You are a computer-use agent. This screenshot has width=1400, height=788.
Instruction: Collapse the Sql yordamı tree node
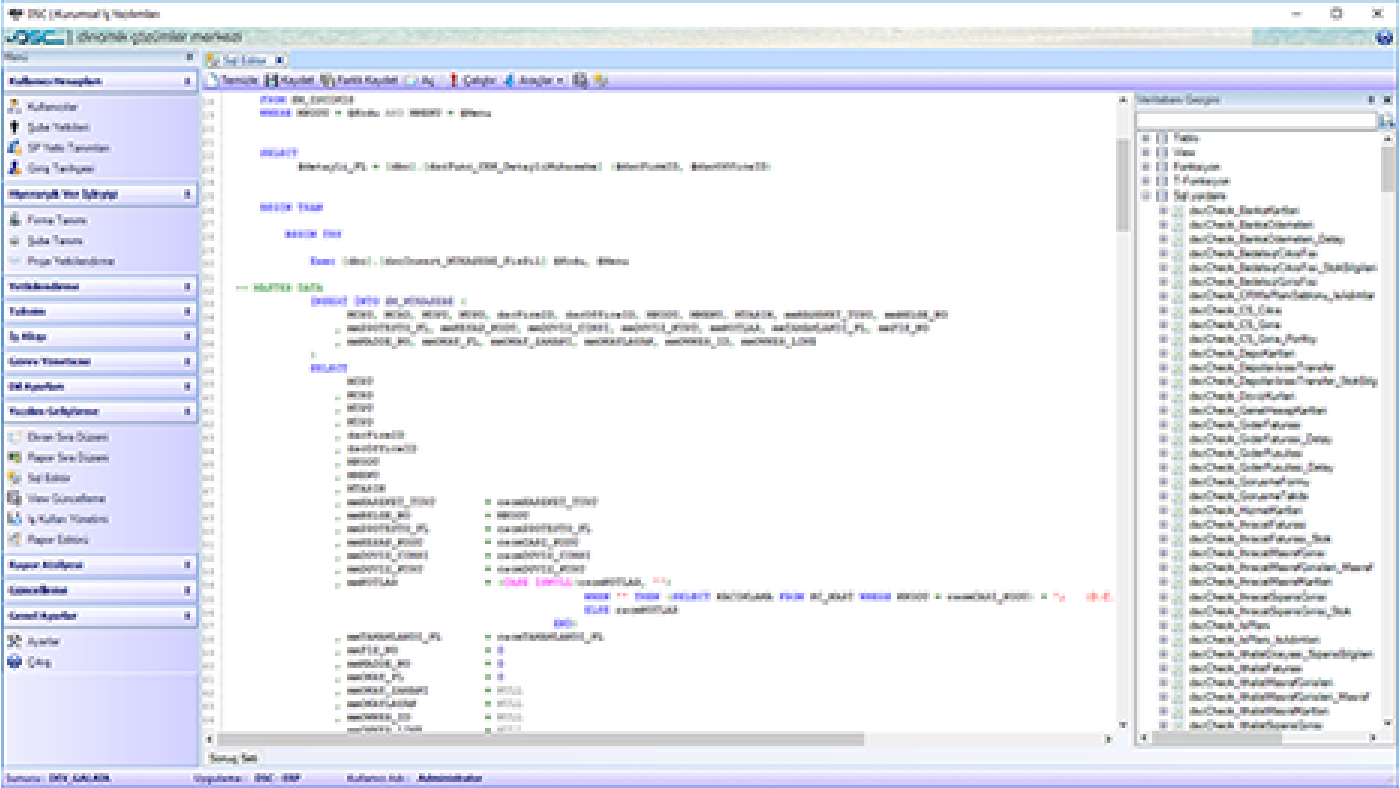pyautogui.click(x=1145, y=197)
